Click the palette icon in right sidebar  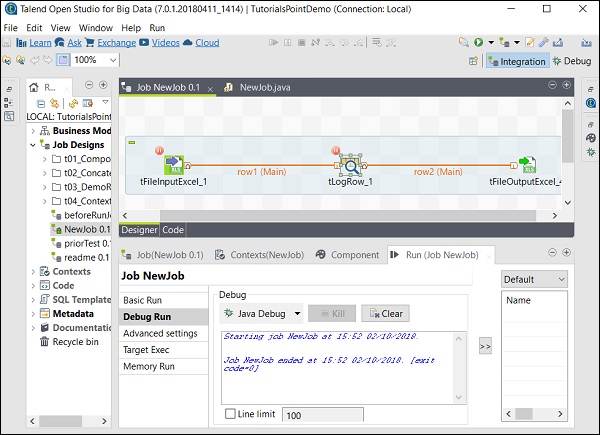pyautogui.click(x=591, y=138)
